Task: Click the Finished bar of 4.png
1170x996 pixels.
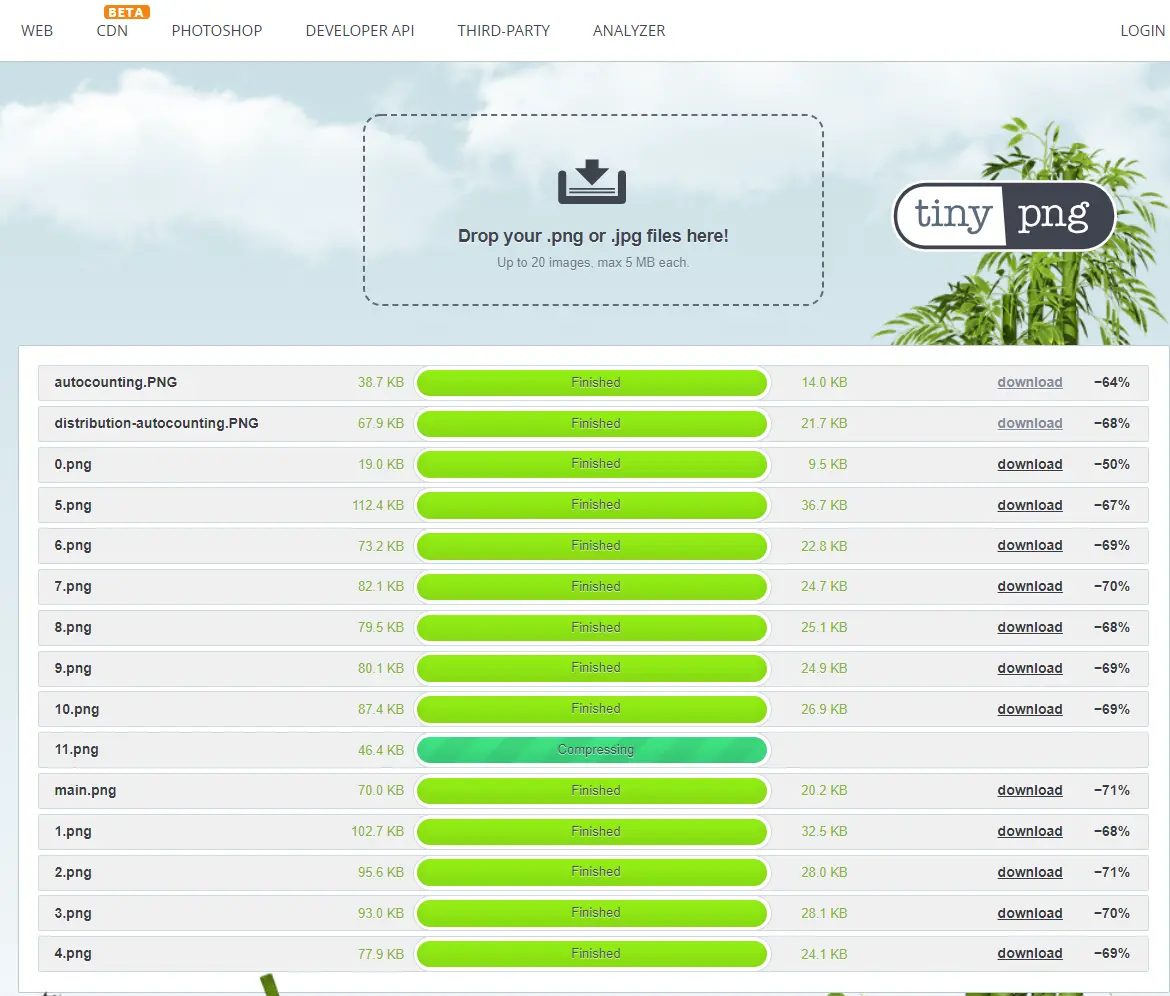Action: coord(592,953)
